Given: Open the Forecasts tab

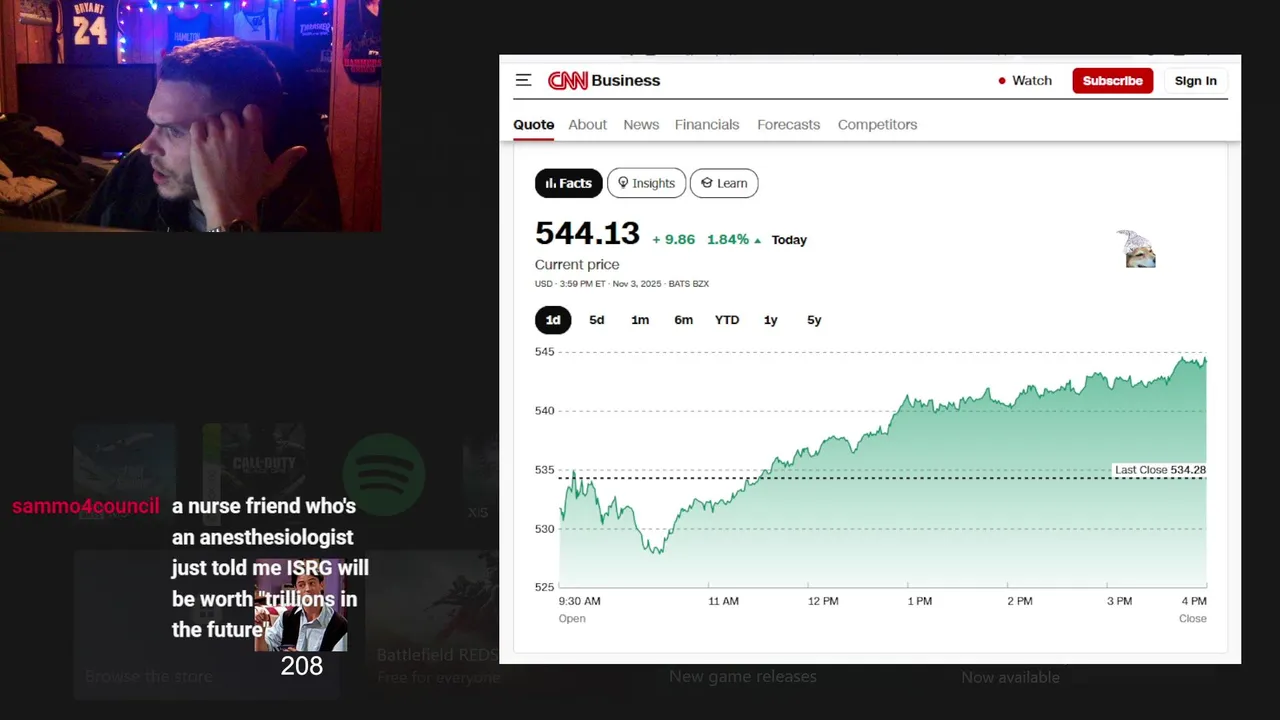Looking at the screenshot, I should click(788, 124).
